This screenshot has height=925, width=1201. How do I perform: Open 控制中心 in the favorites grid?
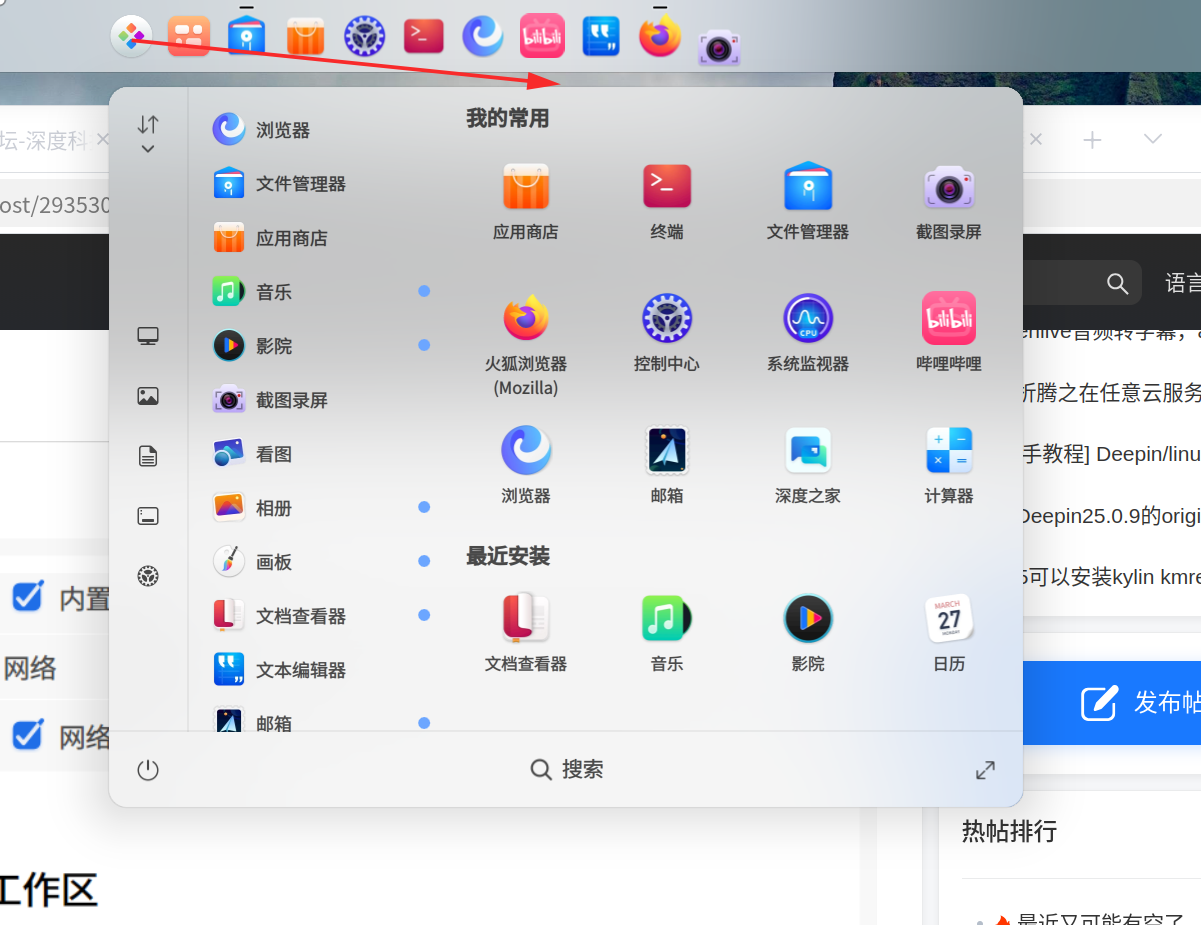point(667,334)
